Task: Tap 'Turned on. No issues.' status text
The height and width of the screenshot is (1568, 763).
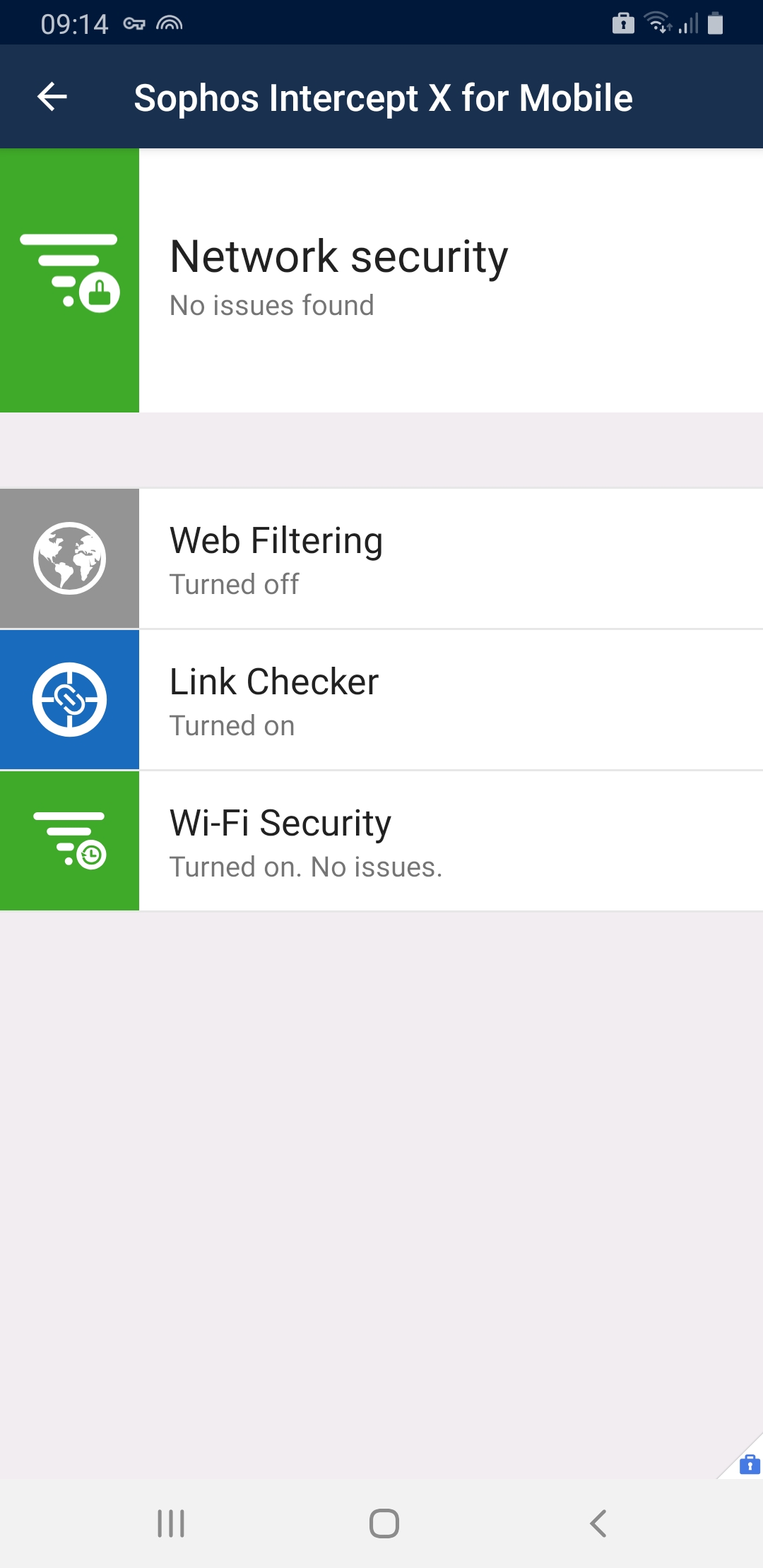Action: pyautogui.click(x=306, y=867)
